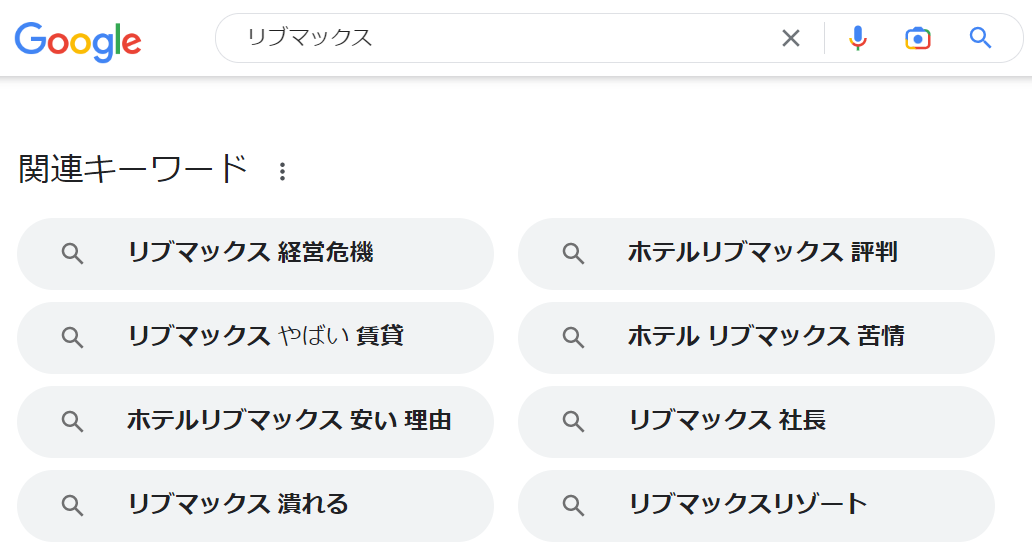Open options menu beside 関連キーワード
The height and width of the screenshot is (552, 1032).
(282, 172)
